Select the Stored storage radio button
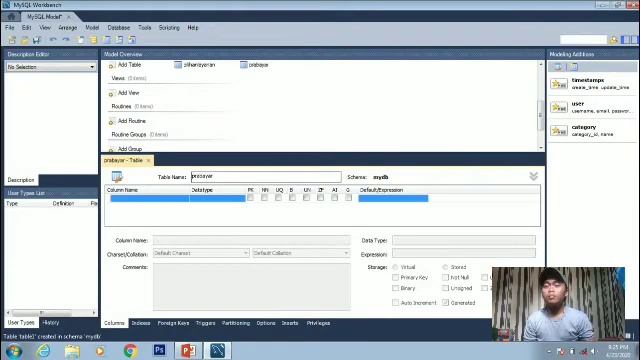 click(445, 267)
